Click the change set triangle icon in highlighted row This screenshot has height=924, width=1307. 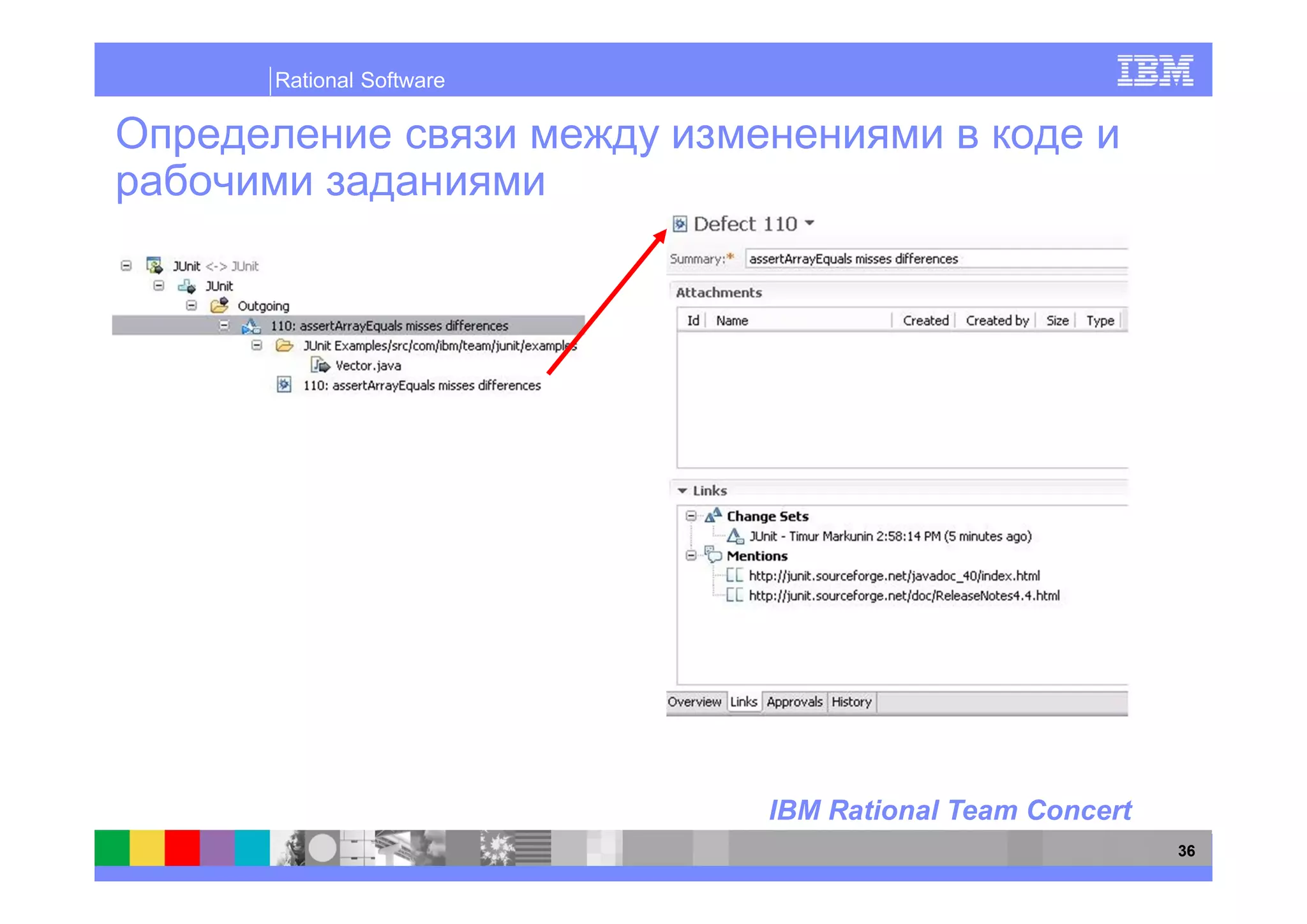(251, 326)
